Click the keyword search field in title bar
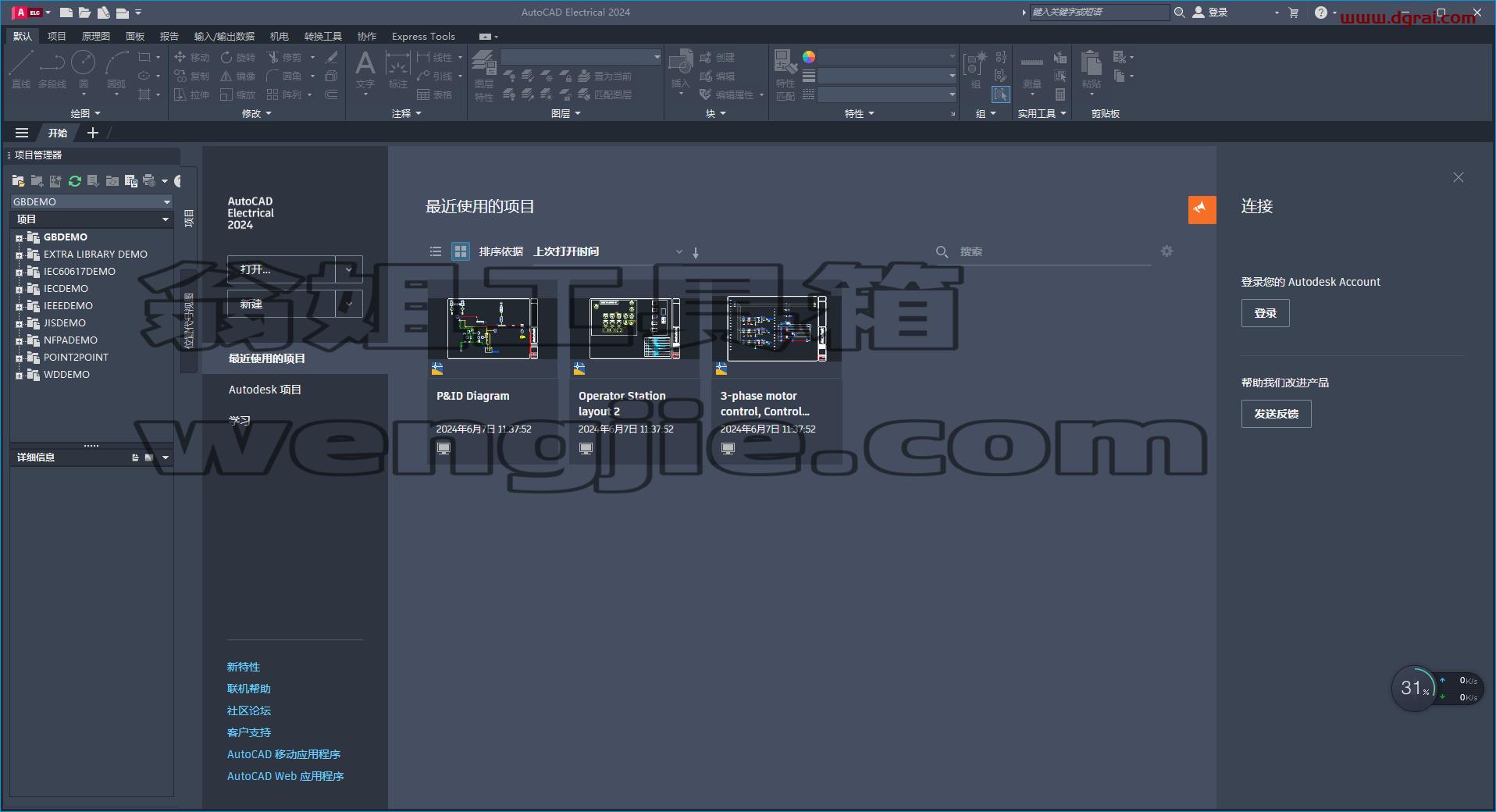 coord(1099,12)
